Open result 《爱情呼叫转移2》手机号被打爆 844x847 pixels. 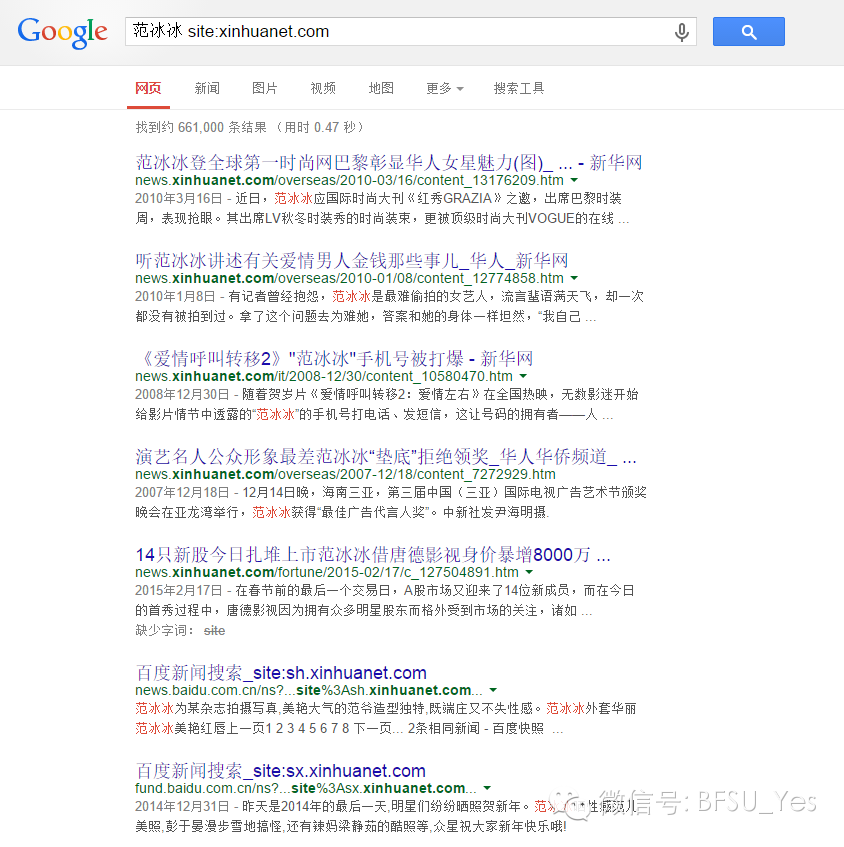pyautogui.click(x=334, y=358)
